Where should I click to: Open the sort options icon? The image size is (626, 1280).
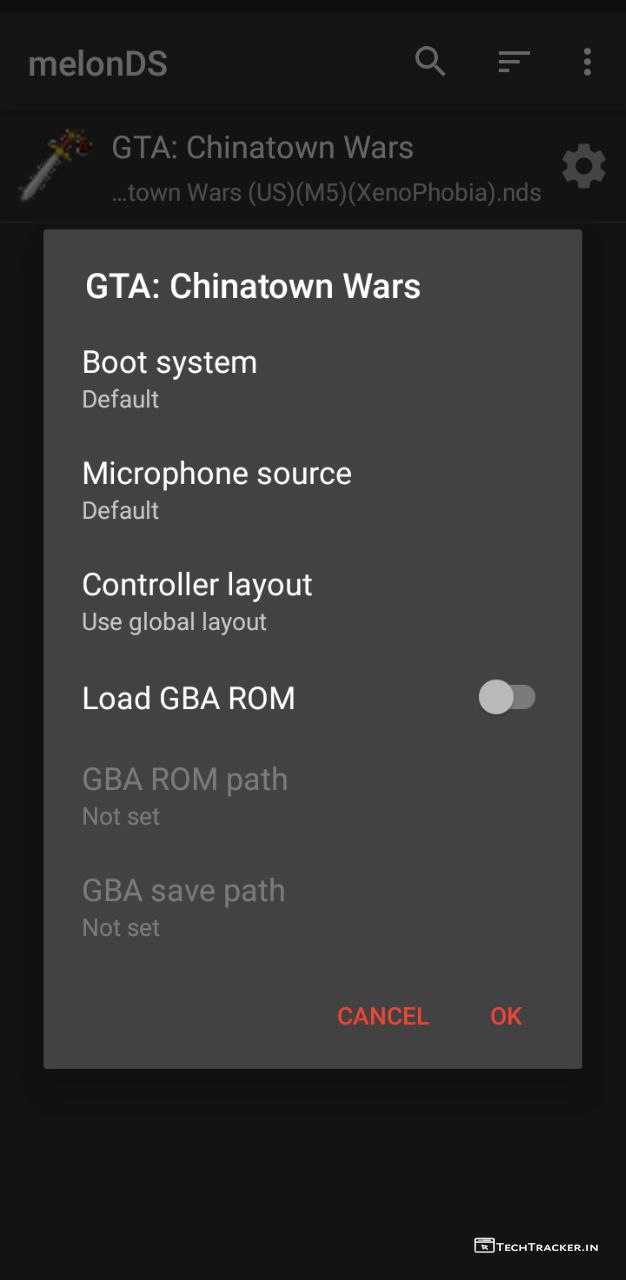[x=513, y=62]
